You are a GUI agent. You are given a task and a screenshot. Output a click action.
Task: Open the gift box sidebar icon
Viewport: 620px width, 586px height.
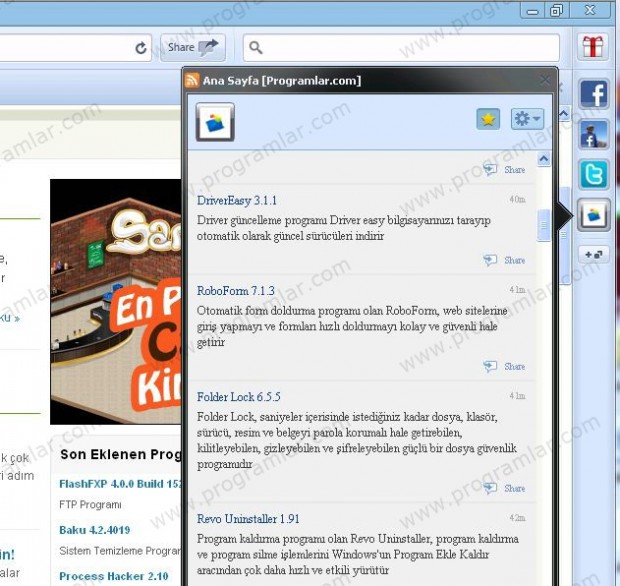coord(593,46)
